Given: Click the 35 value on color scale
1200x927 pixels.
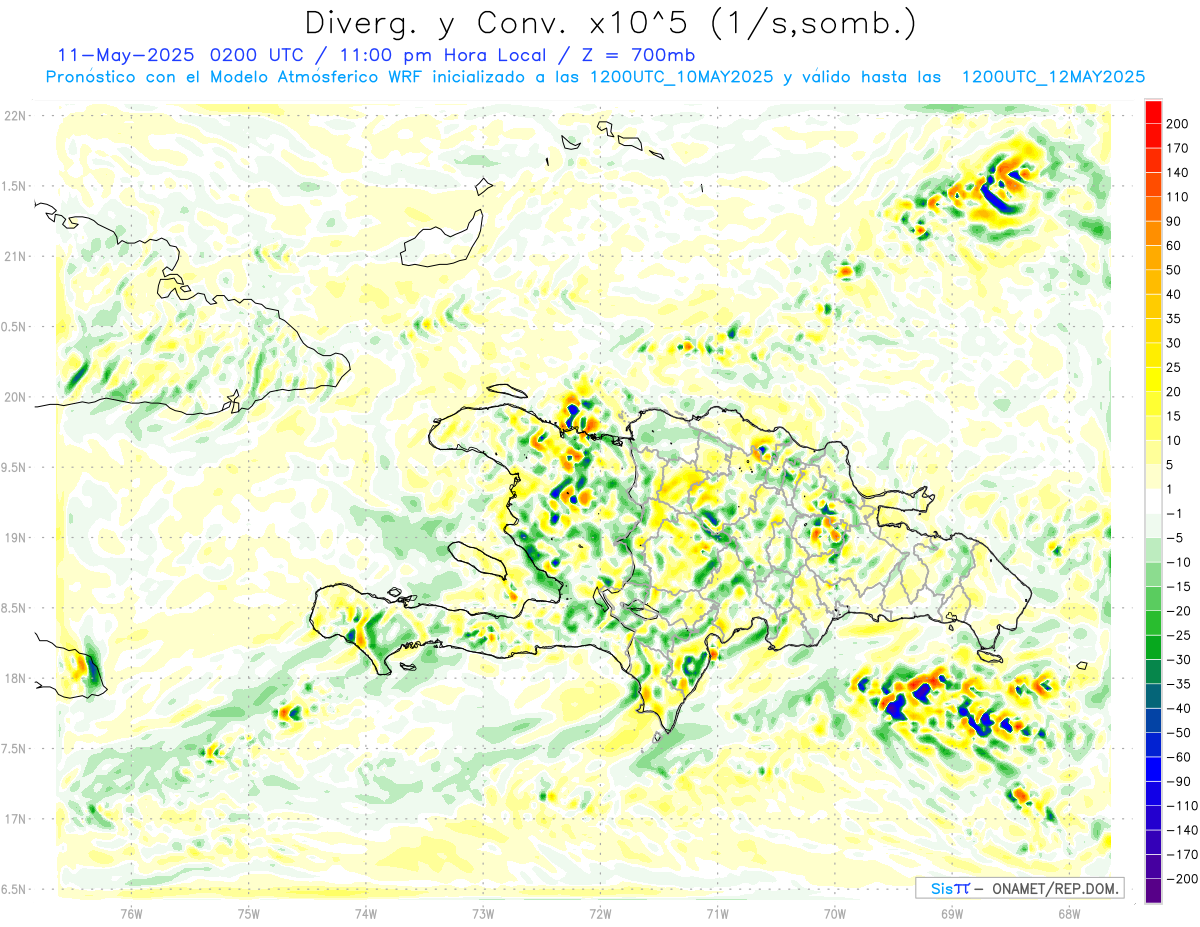Looking at the screenshot, I should click(1174, 319).
